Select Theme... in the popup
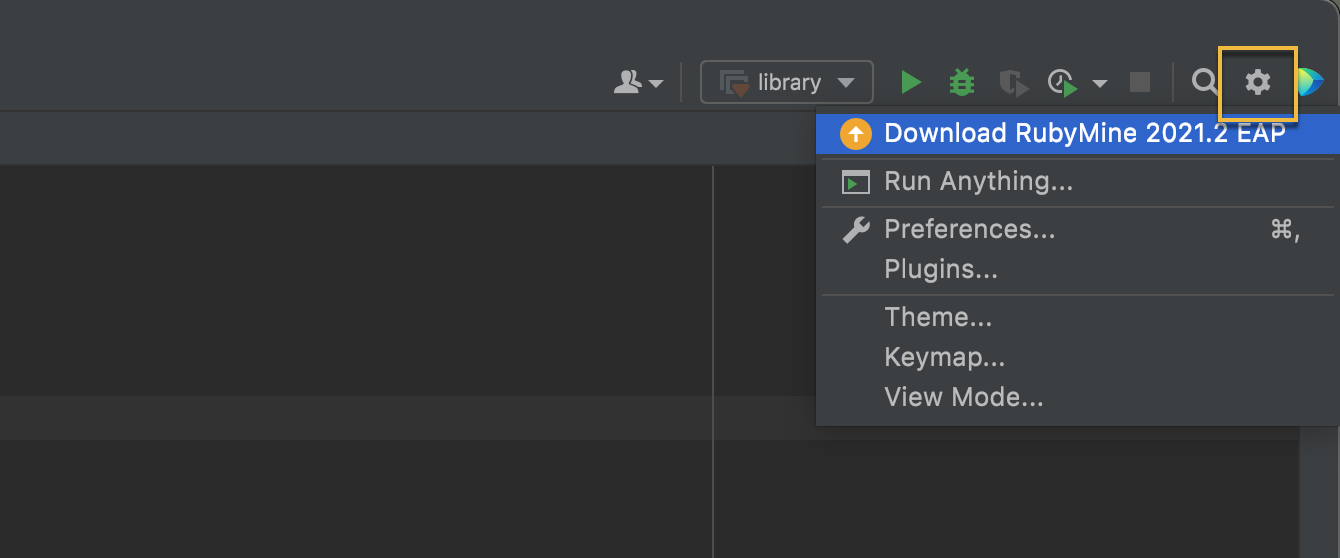 click(x=1077, y=318)
